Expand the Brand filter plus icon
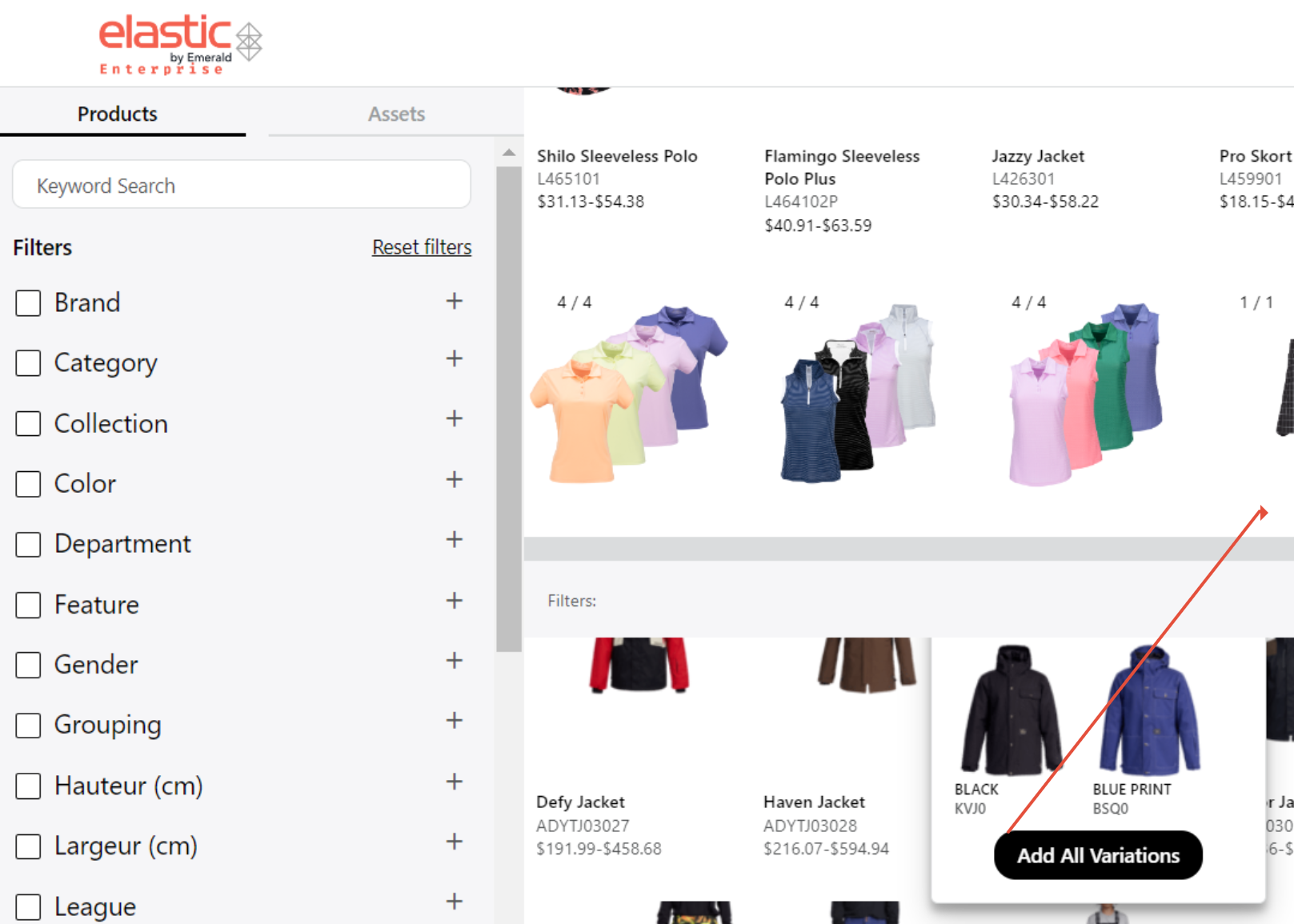 454,302
